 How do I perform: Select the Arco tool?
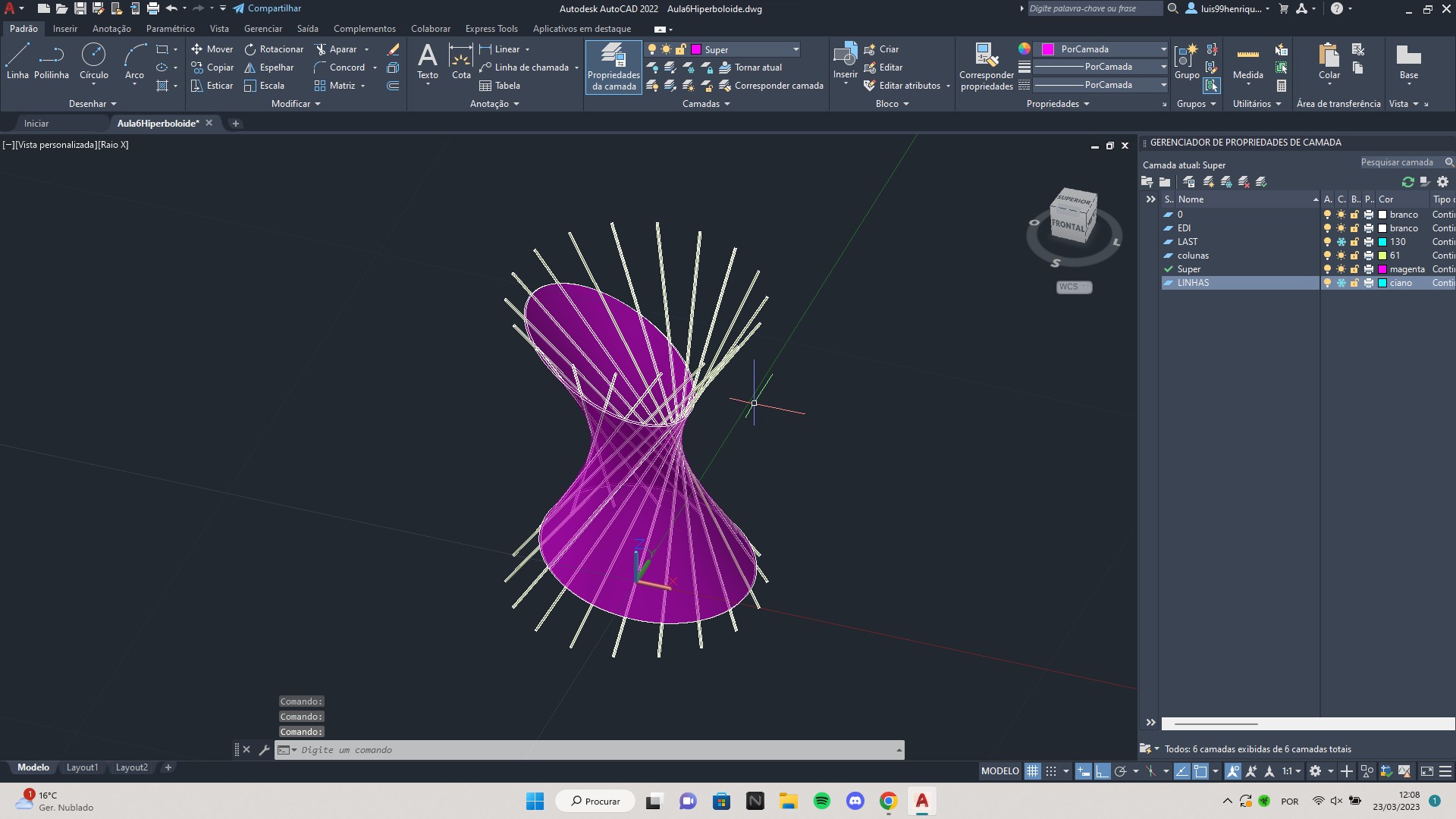point(134,61)
